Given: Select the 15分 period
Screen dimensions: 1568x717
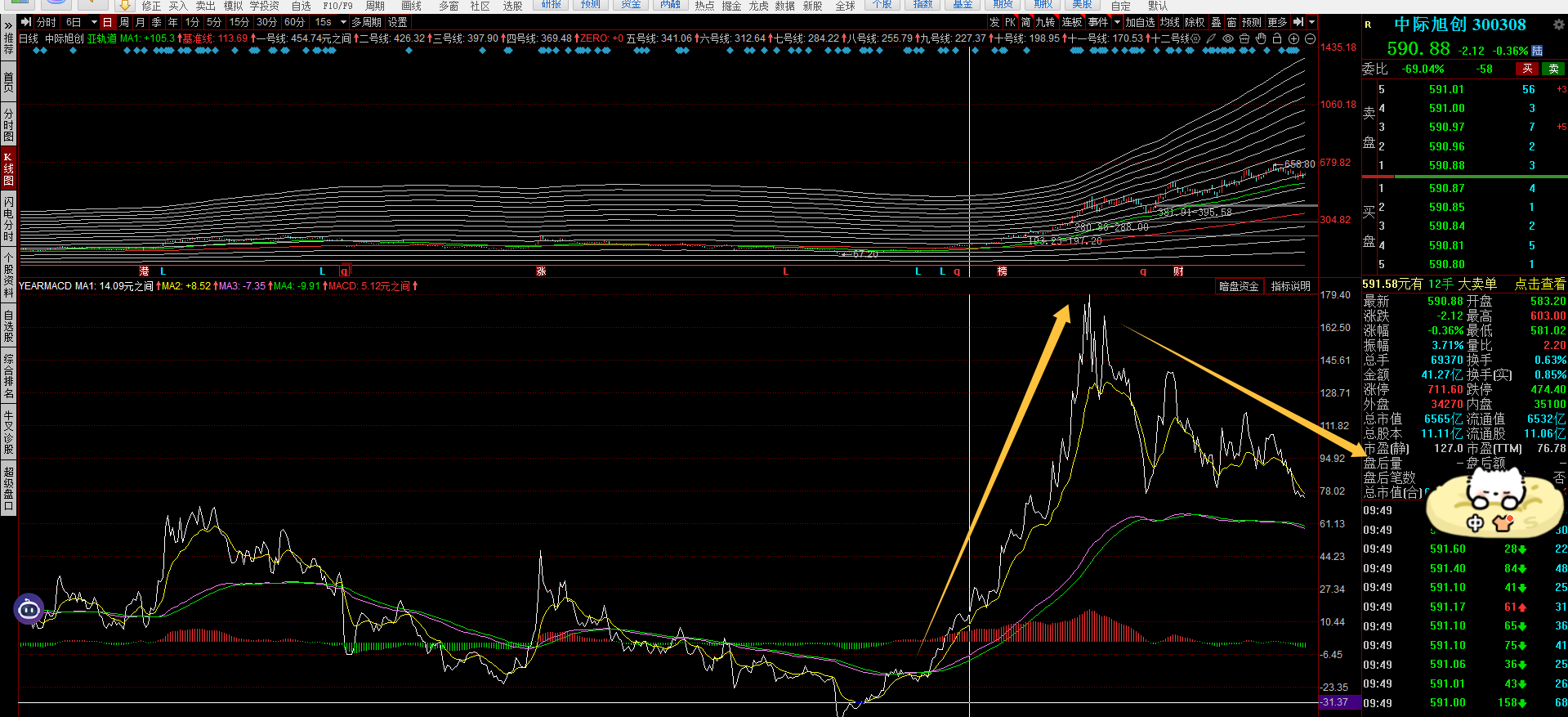Looking at the screenshot, I should [239, 22].
